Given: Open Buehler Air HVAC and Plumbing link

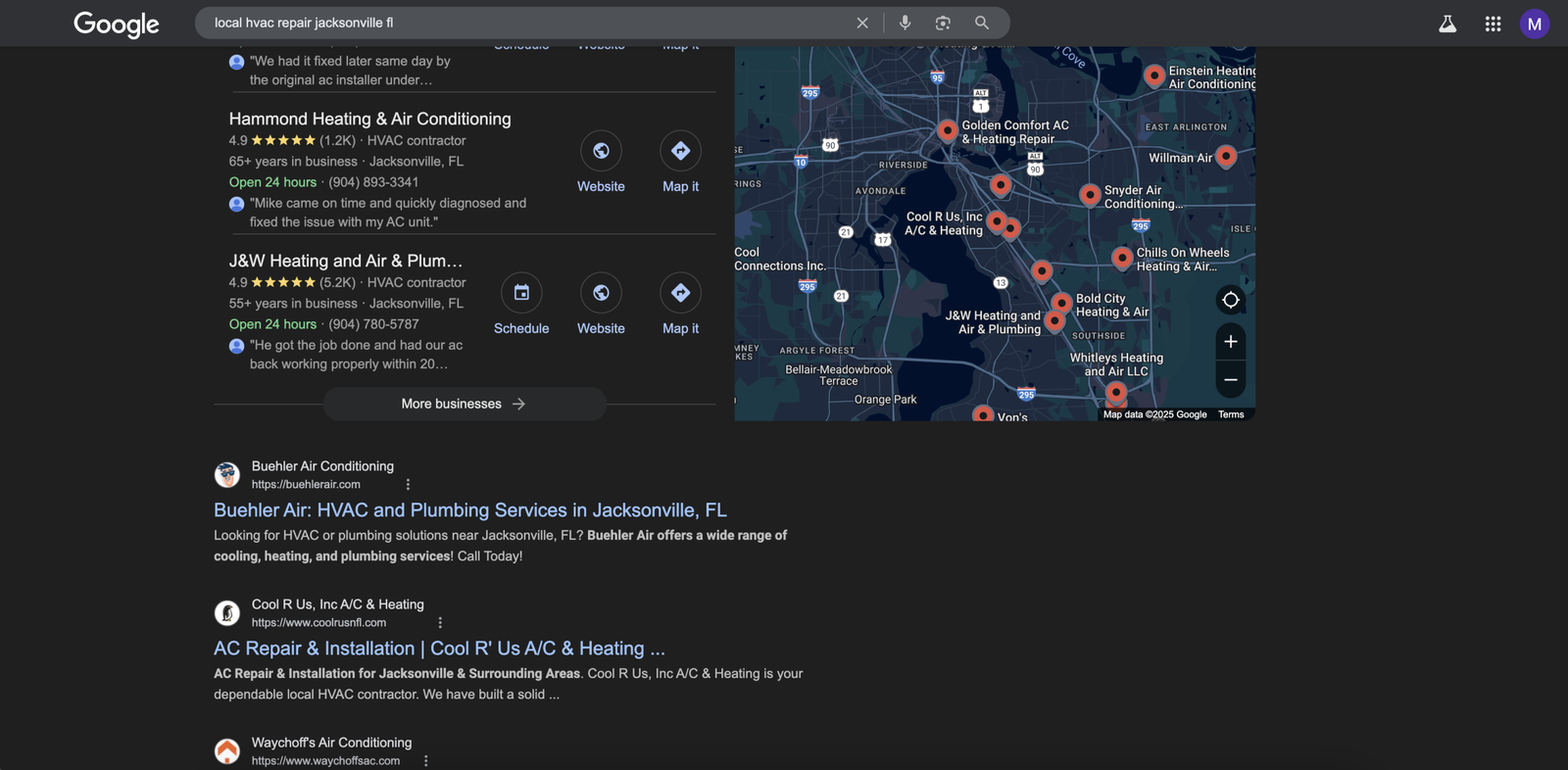Looking at the screenshot, I should pyautogui.click(x=469, y=510).
